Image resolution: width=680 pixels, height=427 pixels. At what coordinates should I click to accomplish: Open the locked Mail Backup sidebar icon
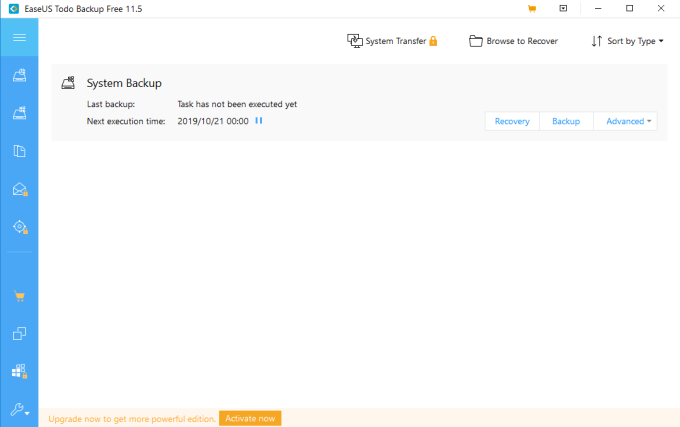pyautogui.click(x=20, y=189)
